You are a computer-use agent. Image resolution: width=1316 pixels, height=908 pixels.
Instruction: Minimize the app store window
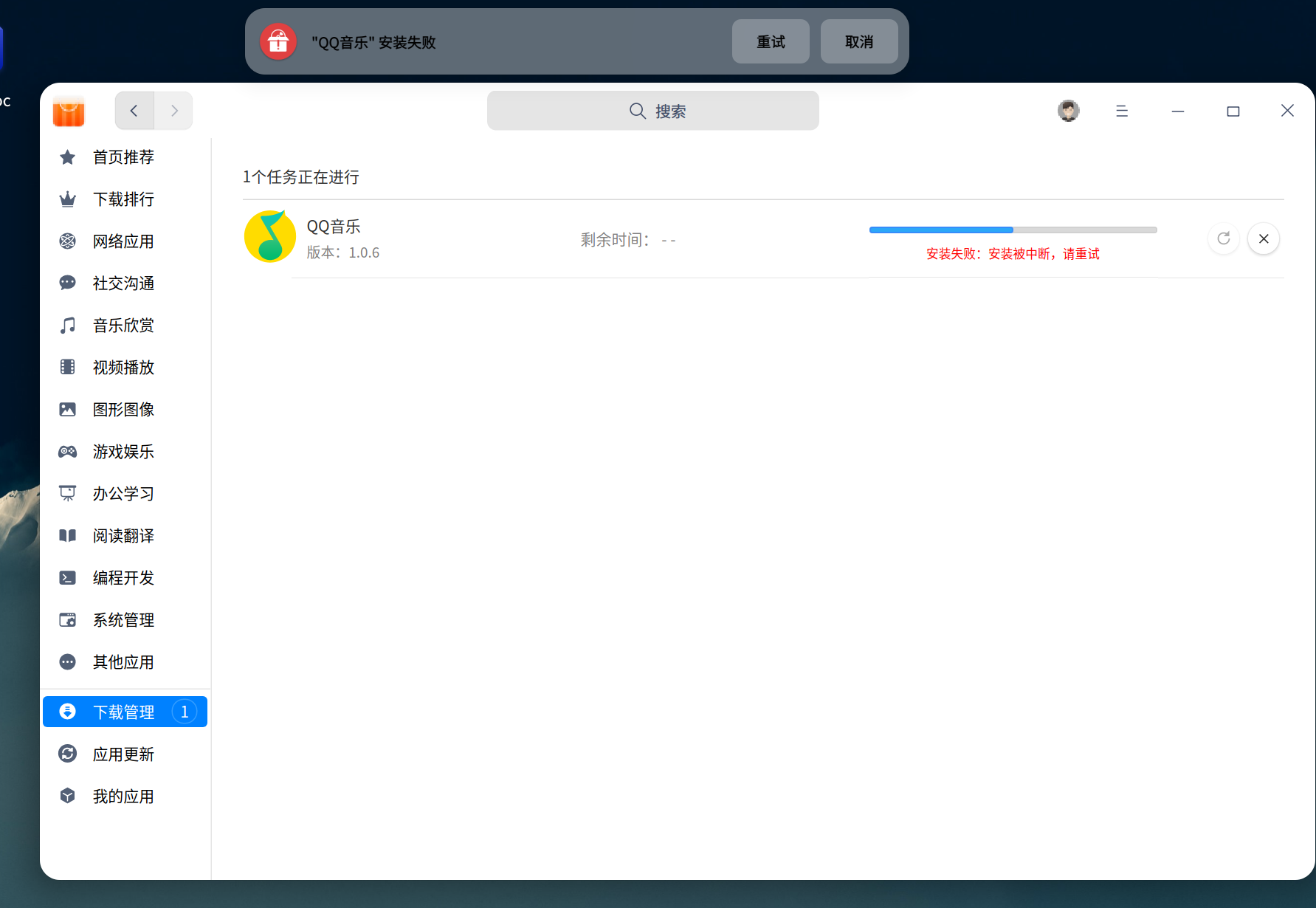click(x=1178, y=111)
